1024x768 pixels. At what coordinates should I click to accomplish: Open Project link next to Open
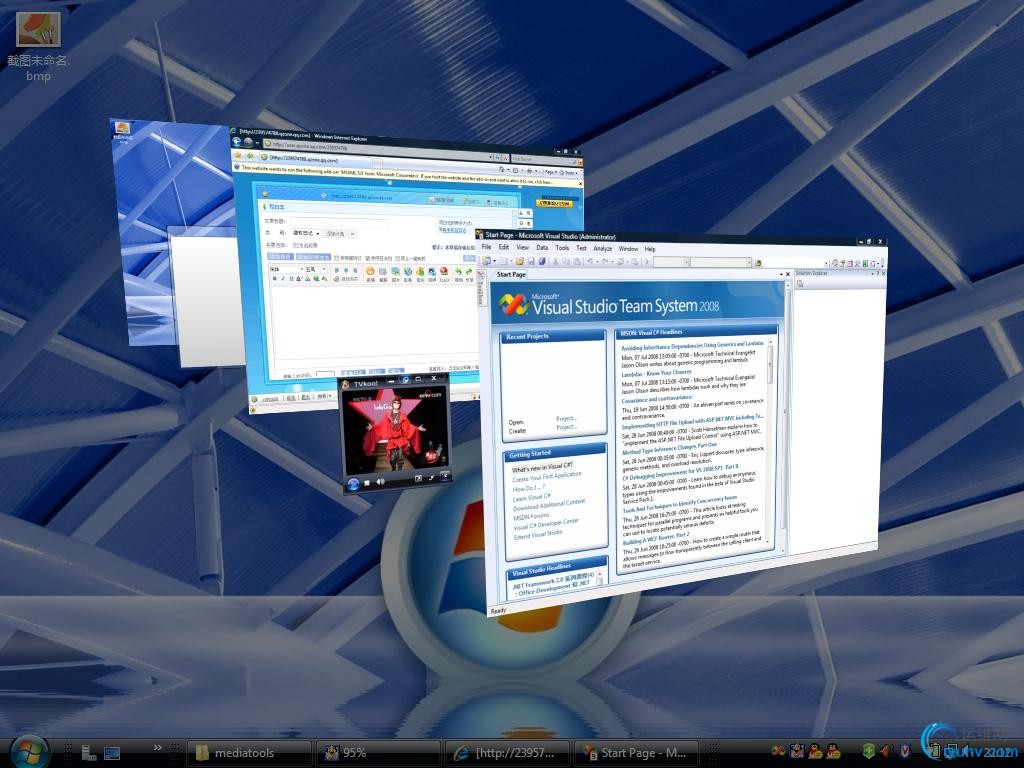click(566, 418)
